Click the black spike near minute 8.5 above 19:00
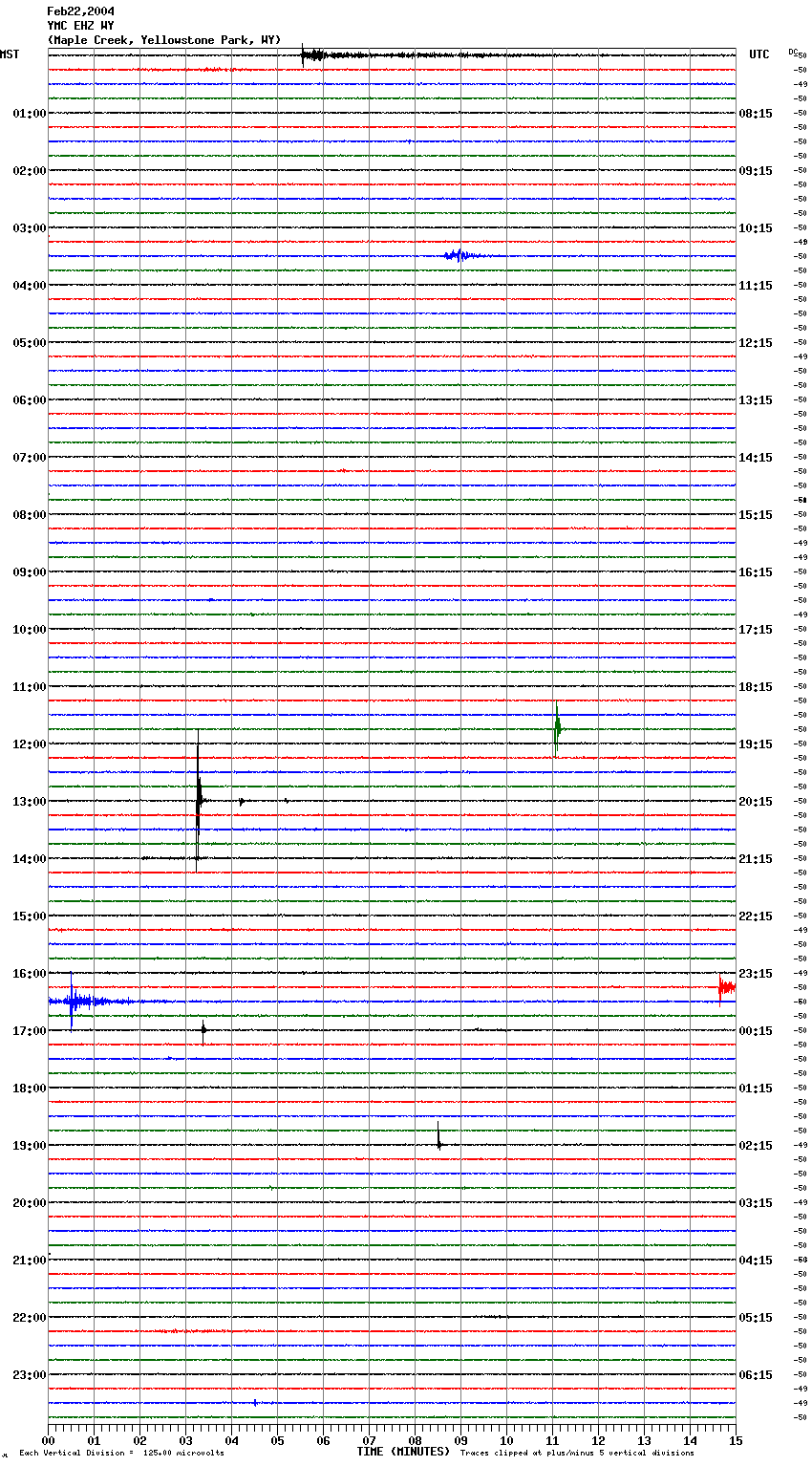Screen dimensions: 812x1466 (438, 1135)
